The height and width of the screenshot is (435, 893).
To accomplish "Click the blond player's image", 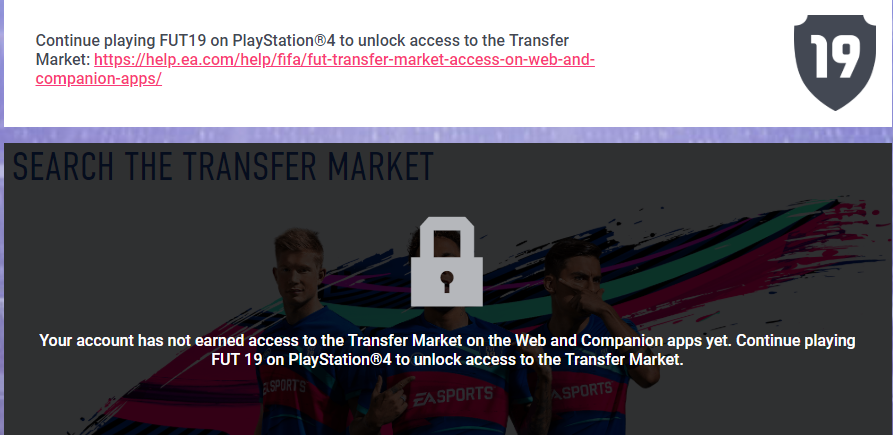I will pos(296,330).
